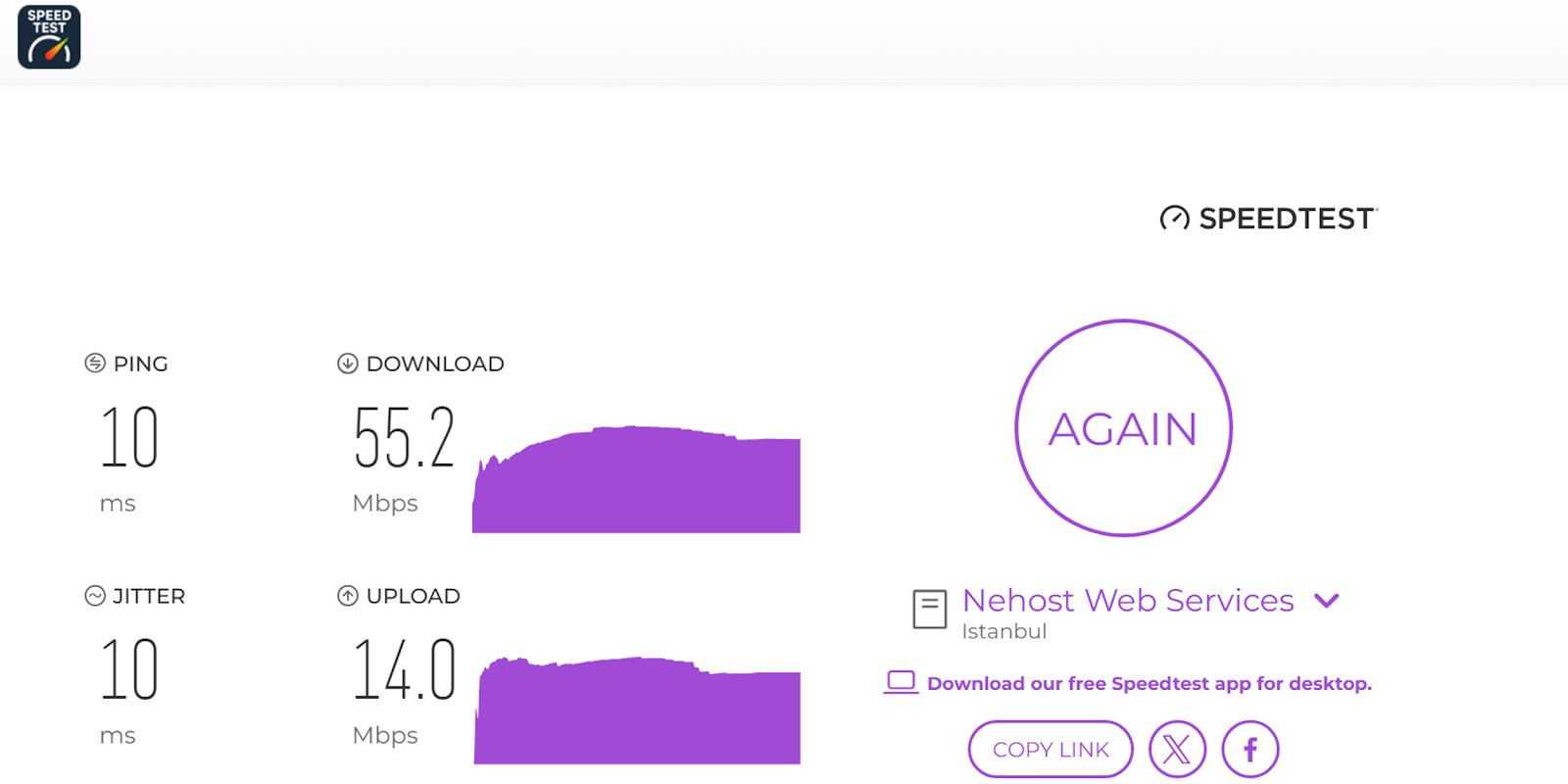This screenshot has width=1568, height=784.
Task: Click the Speedtest gauge logo icon
Action: coord(1174,218)
